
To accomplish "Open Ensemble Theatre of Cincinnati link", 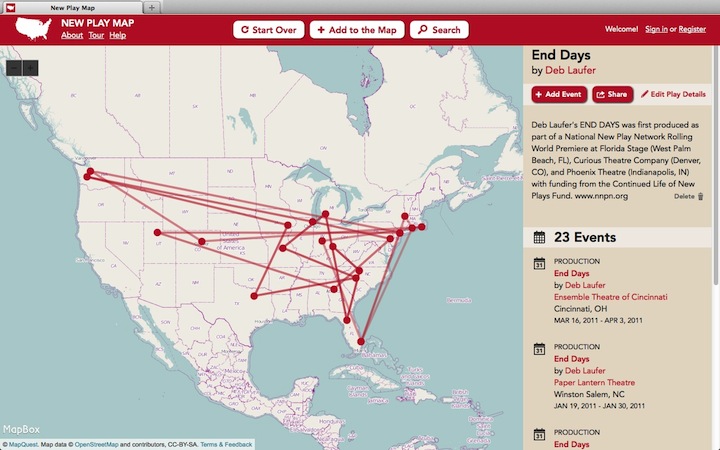I will tap(610, 297).
